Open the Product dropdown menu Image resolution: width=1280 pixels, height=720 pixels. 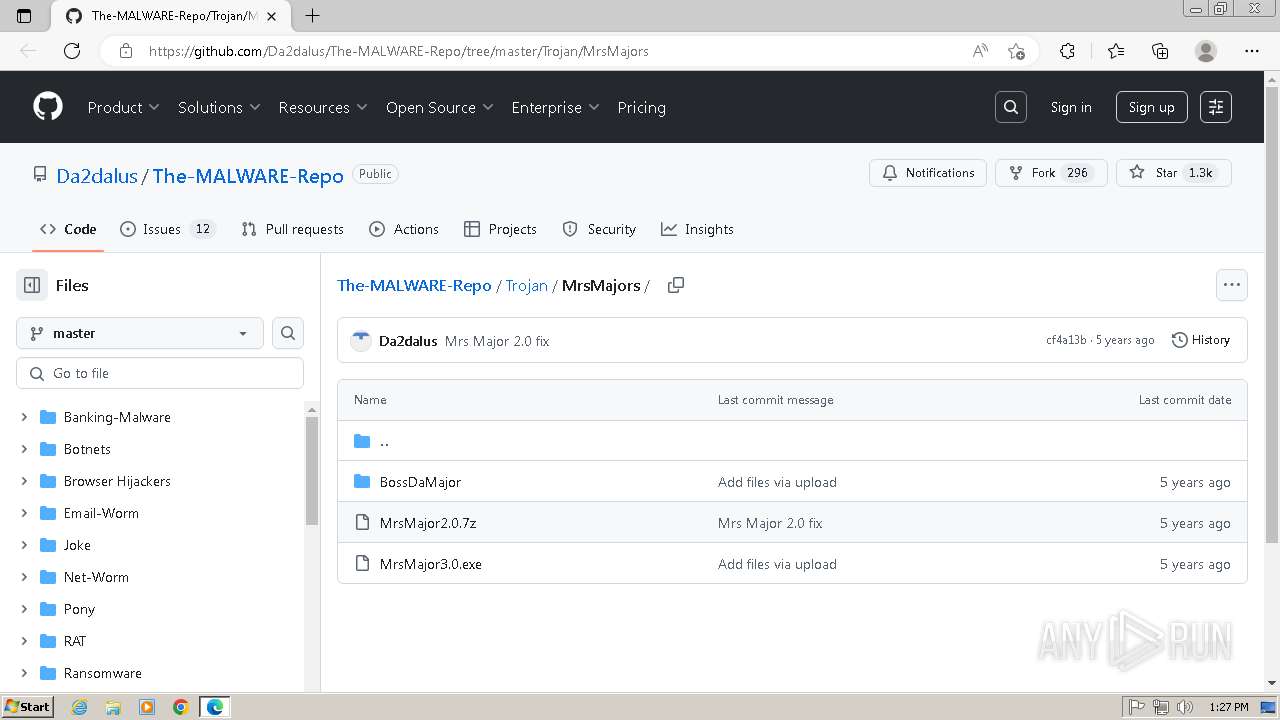point(123,107)
